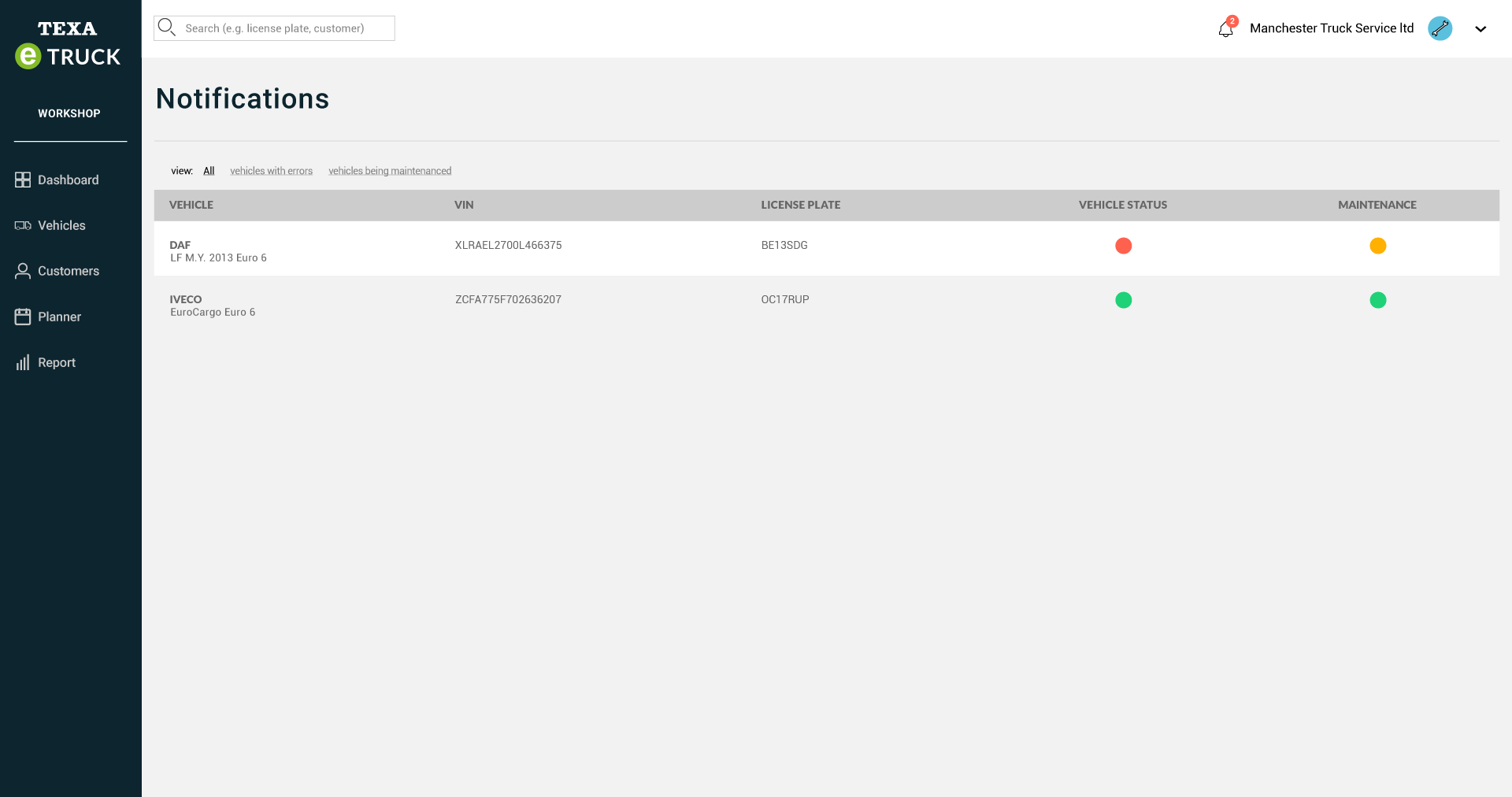
Task: Open Vehicles menu item
Action: (61, 225)
